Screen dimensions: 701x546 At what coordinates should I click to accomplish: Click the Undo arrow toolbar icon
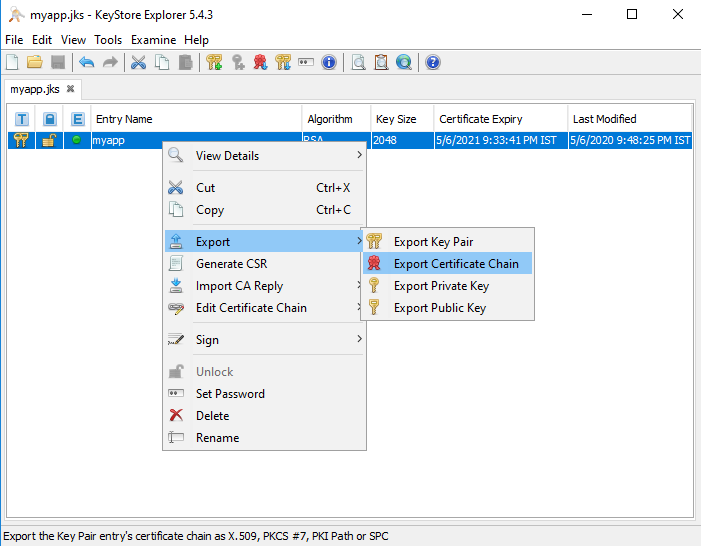[x=87, y=62]
